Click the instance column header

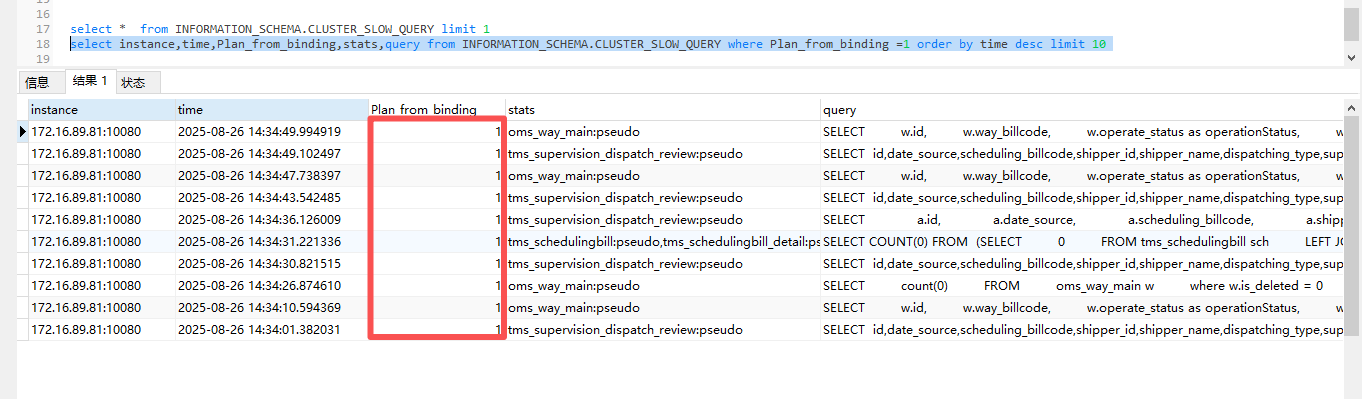(101, 110)
